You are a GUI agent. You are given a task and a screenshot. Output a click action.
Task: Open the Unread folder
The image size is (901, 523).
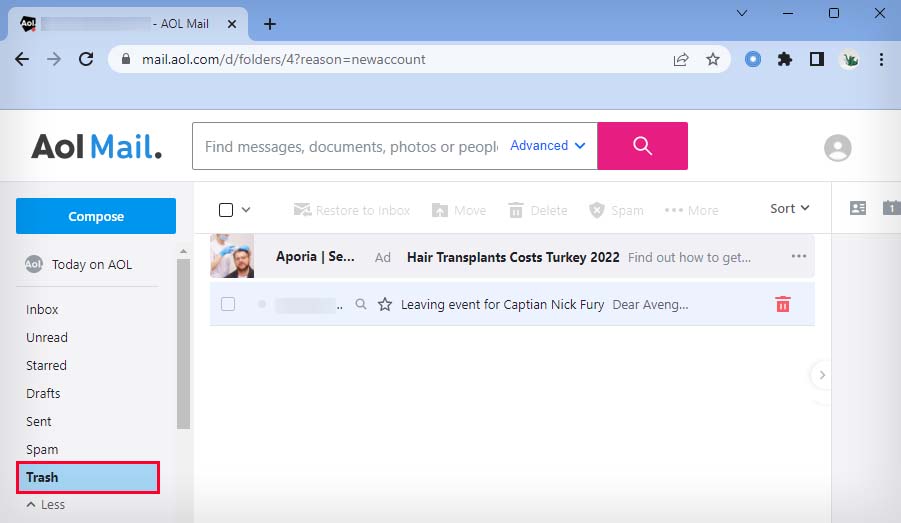point(47,337)
